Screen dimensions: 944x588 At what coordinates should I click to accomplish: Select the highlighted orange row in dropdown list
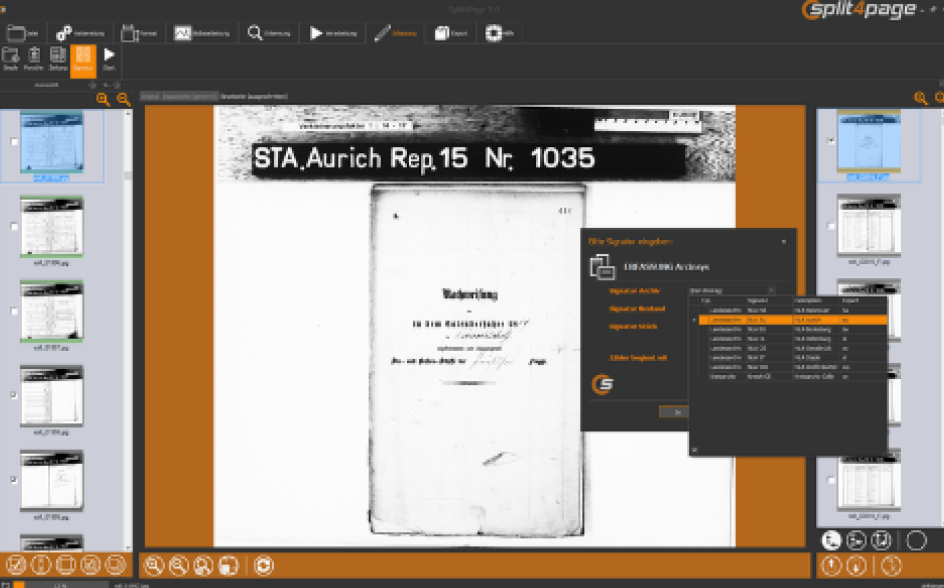pos(793,320)
